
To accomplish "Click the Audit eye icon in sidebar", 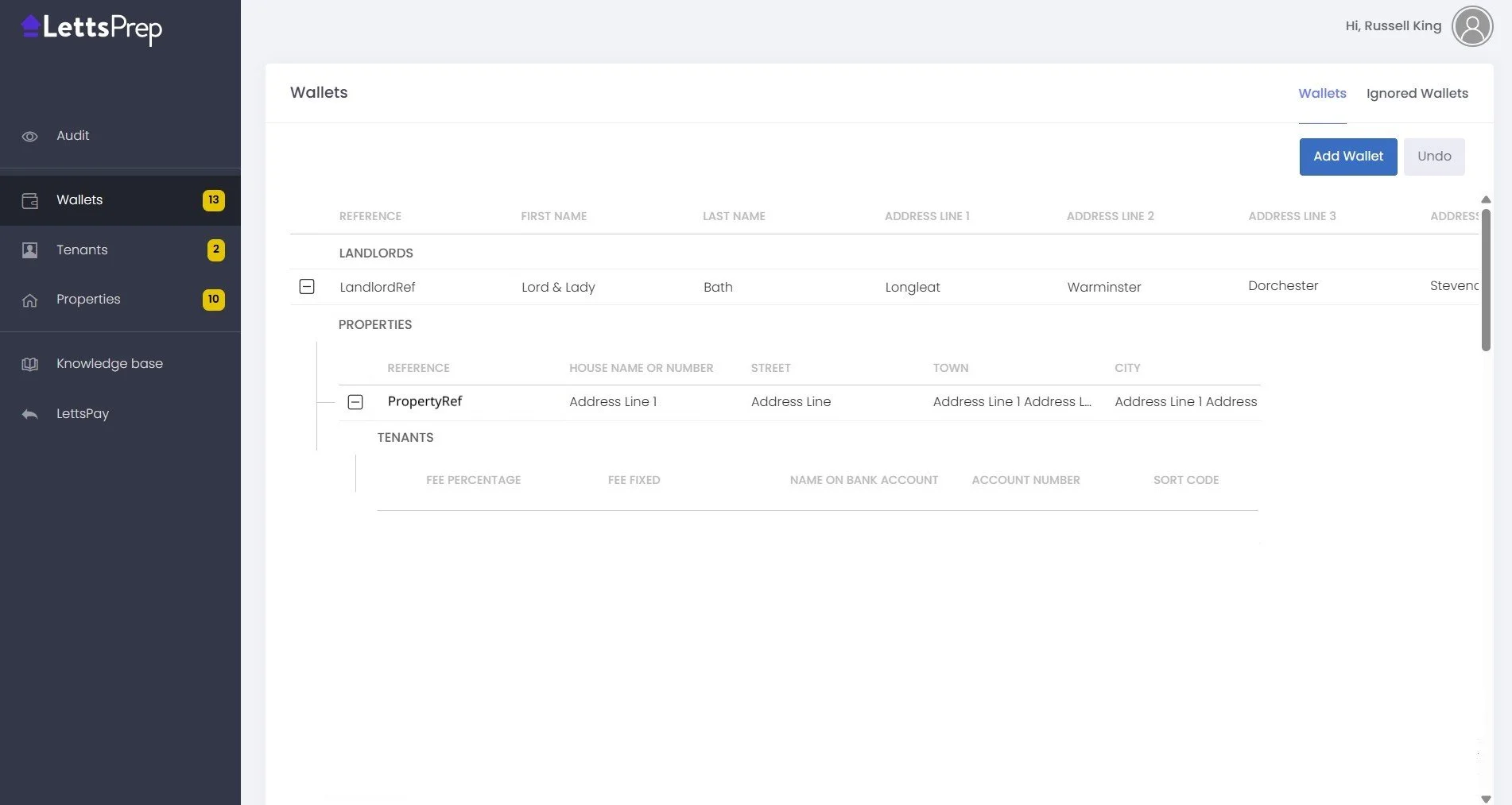I will (x=29, y=136).
